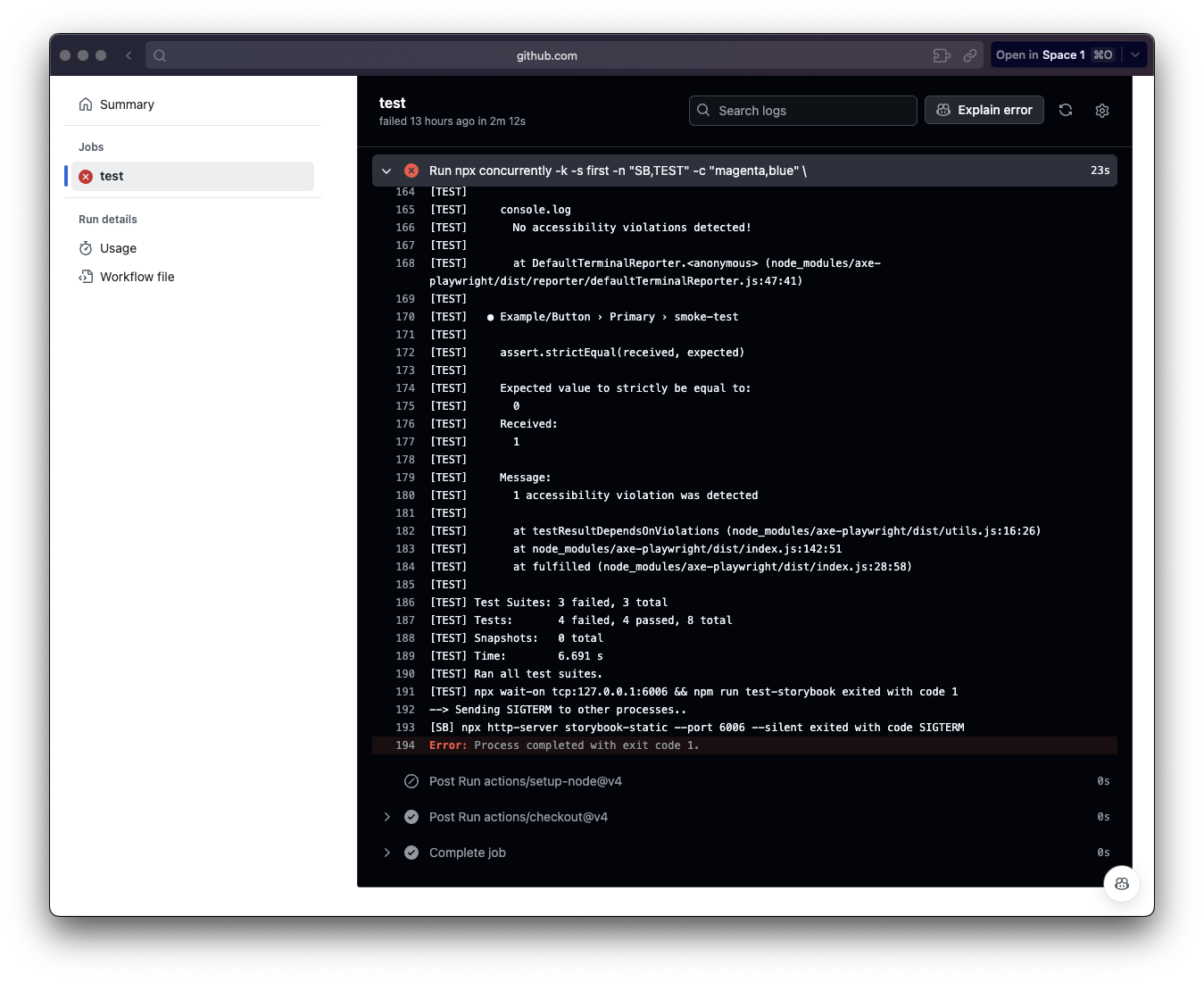
Task: Open the Workflow file link
Action: click(137, 277)
